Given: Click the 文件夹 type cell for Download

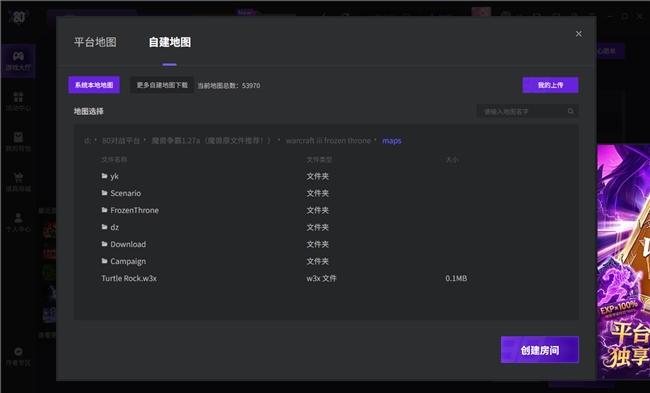Looking at the screenshot, I should pos(318,245).
